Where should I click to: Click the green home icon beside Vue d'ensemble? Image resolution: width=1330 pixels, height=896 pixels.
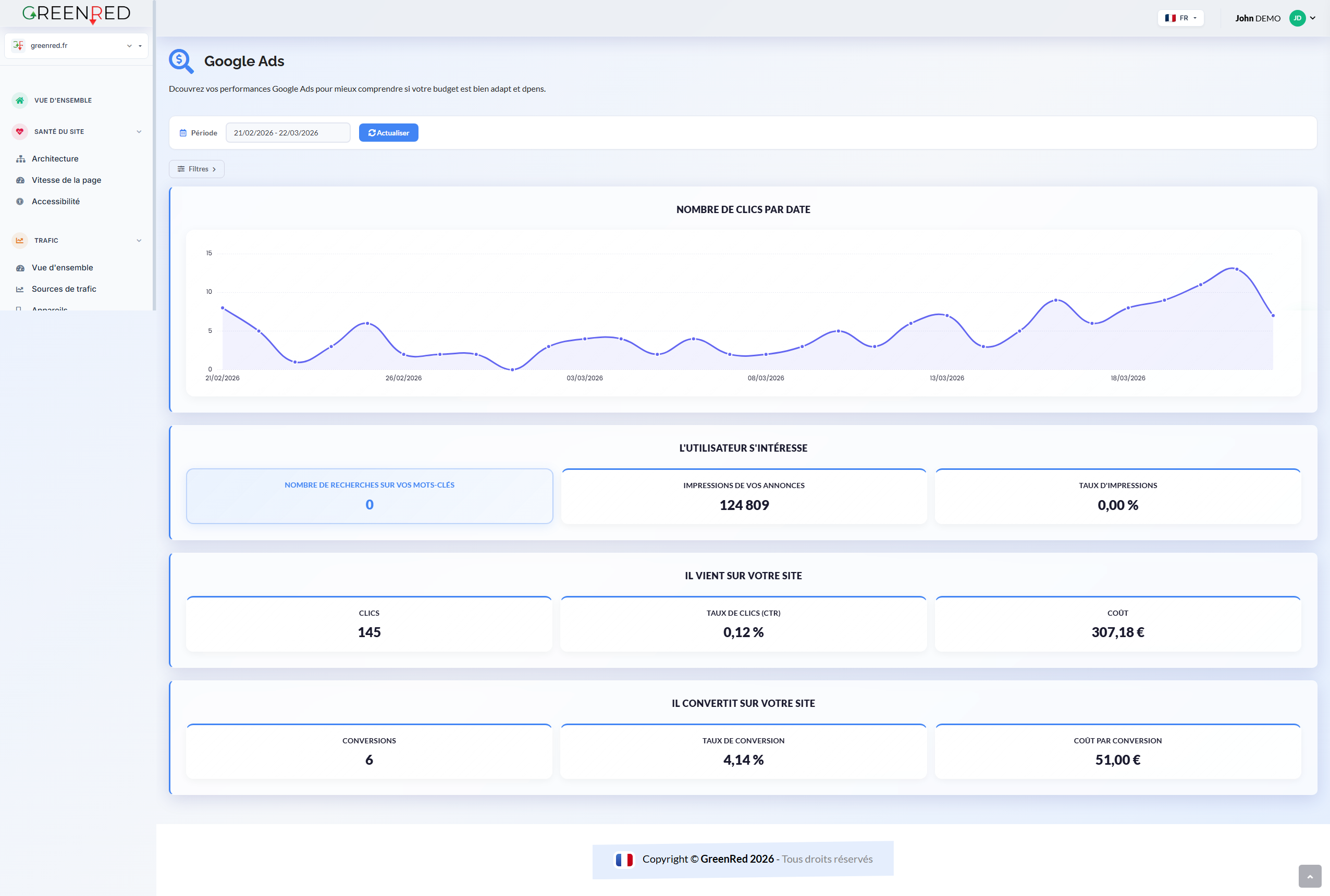pyautogui.click(x=20, y=101)
